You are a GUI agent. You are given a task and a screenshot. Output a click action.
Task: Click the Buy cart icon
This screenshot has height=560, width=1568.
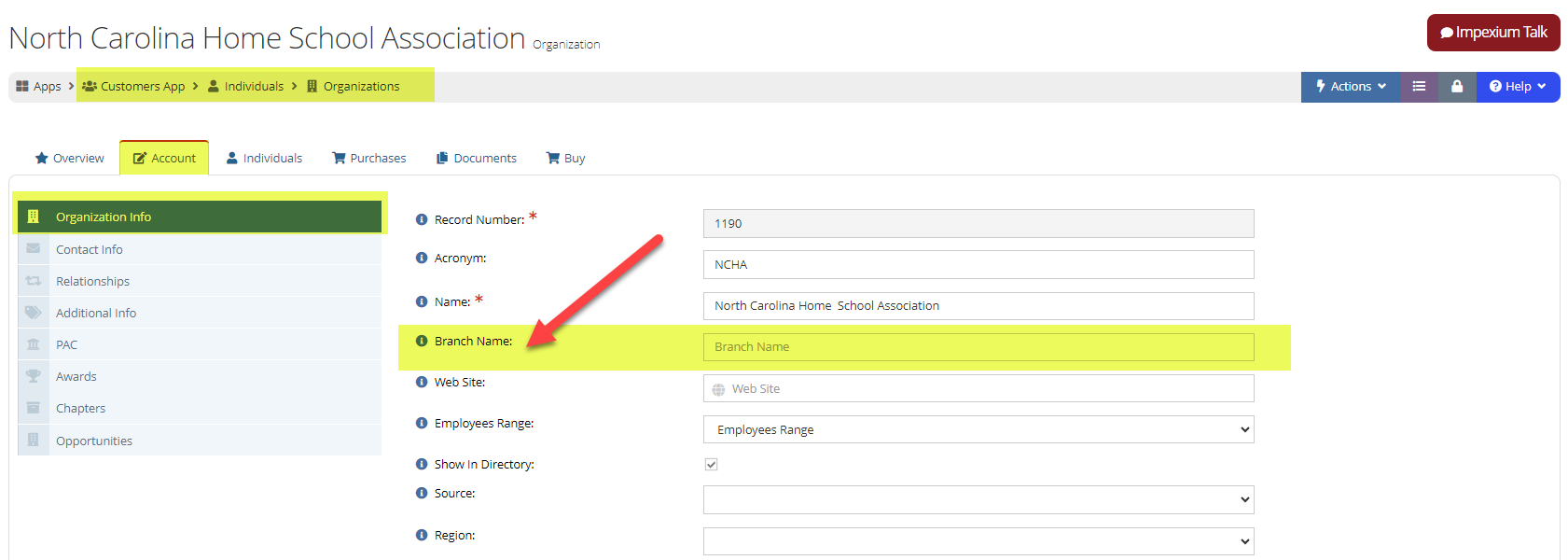click(x=553, y=158)
